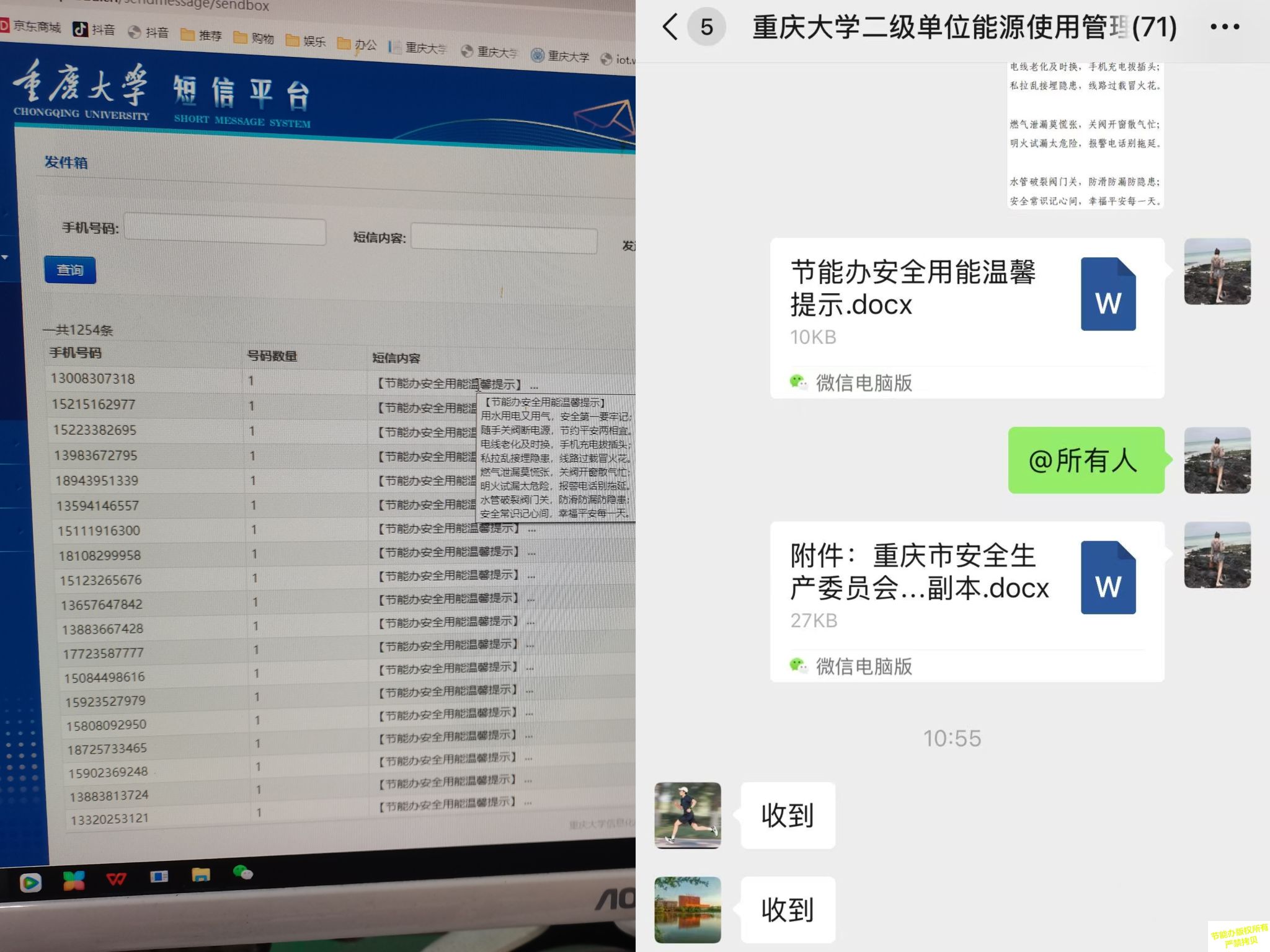This screenshot has height=952, width=1270.
Task: Tap the first 收到 message bubble
Action: pos(788,815)
